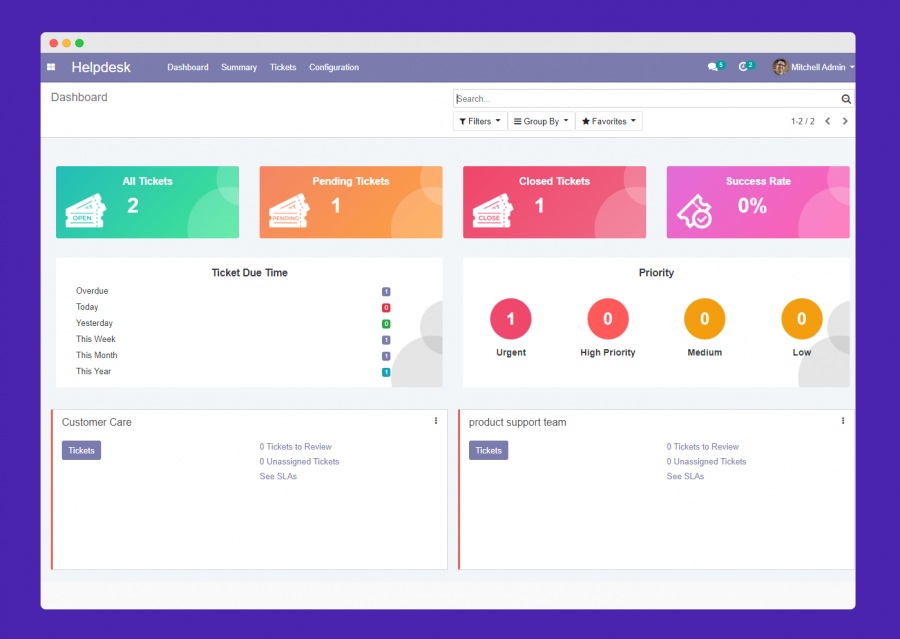The width and height of the screenshot is (900, 639).
Task: Click the Overdue count badge
Action: pos(386,292)
